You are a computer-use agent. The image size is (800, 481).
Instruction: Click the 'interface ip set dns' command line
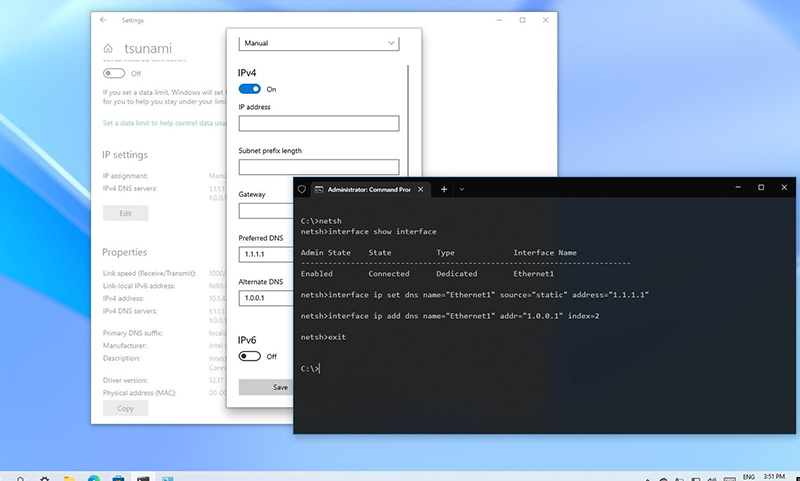tap(474, 295)
